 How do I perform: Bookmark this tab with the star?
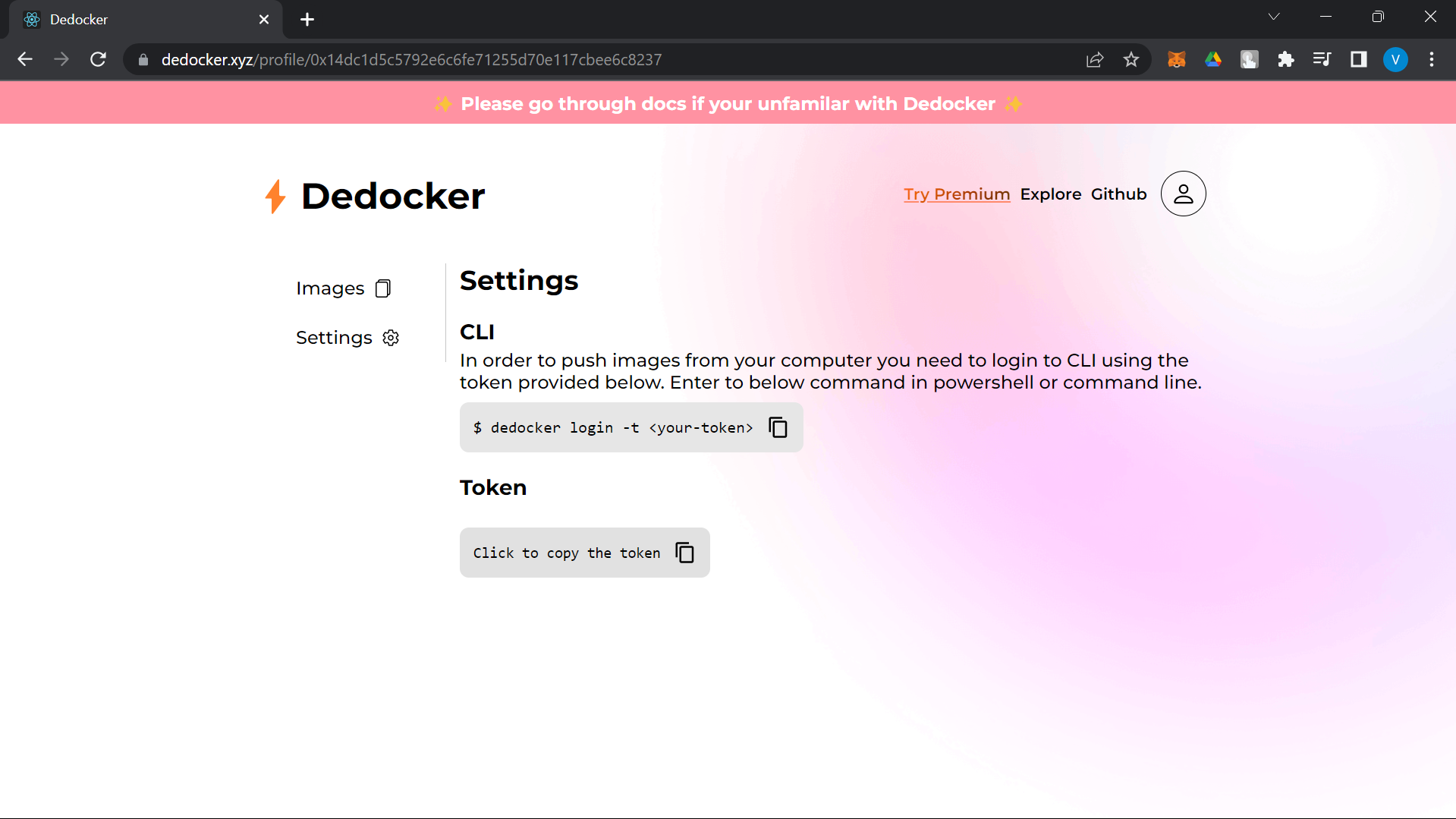click(x=1131, y=59)
